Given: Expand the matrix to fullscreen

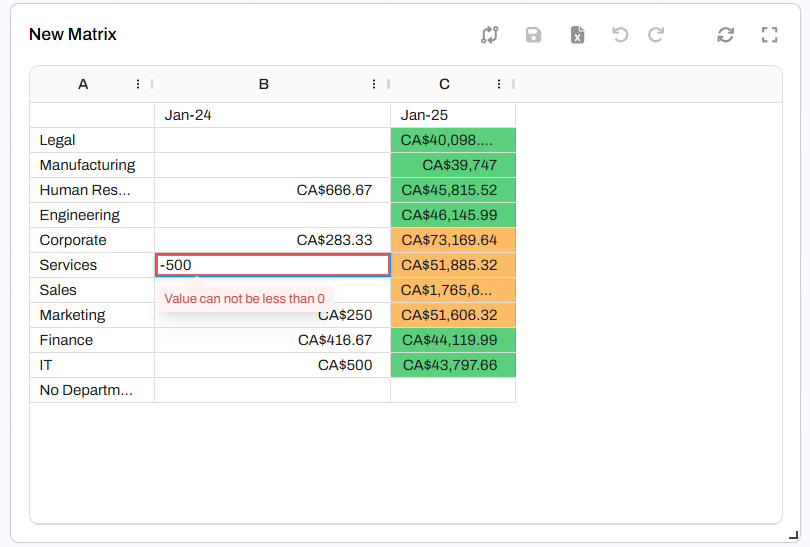Looking at the screenshot, I should (769, 35).
